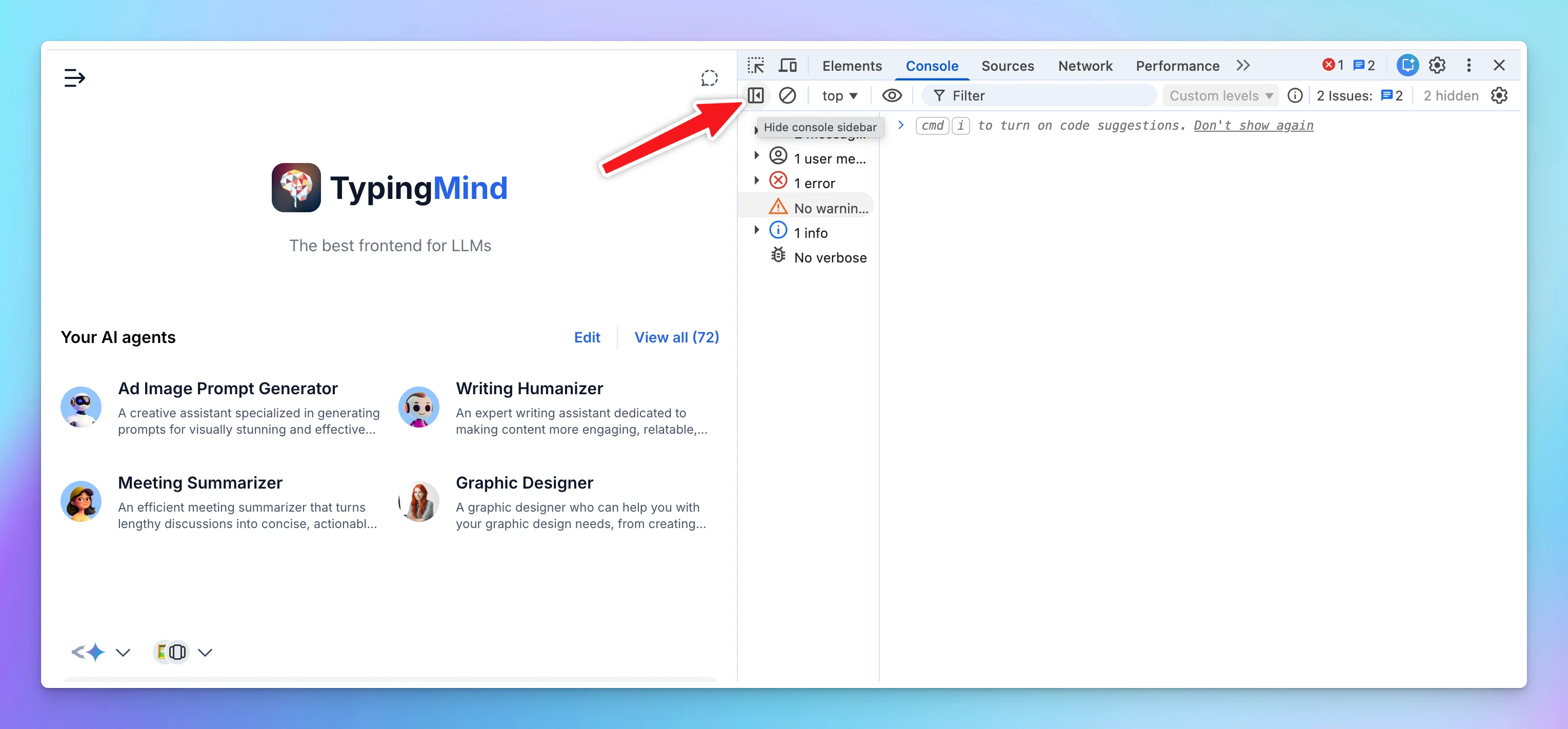Start a new chat with dashed bubble icon
The height and width of the screenshot is (729, 1568).
click(x=709, y=78)
